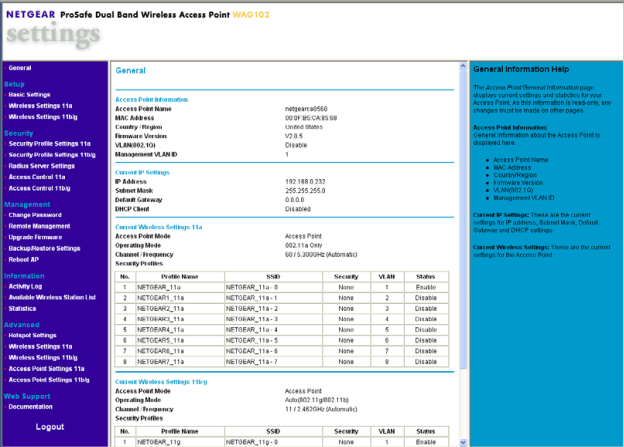Click the 60 / 5.300GHz channel value
The width and height of the screenshot is (624, 447).
coord(321,255)
